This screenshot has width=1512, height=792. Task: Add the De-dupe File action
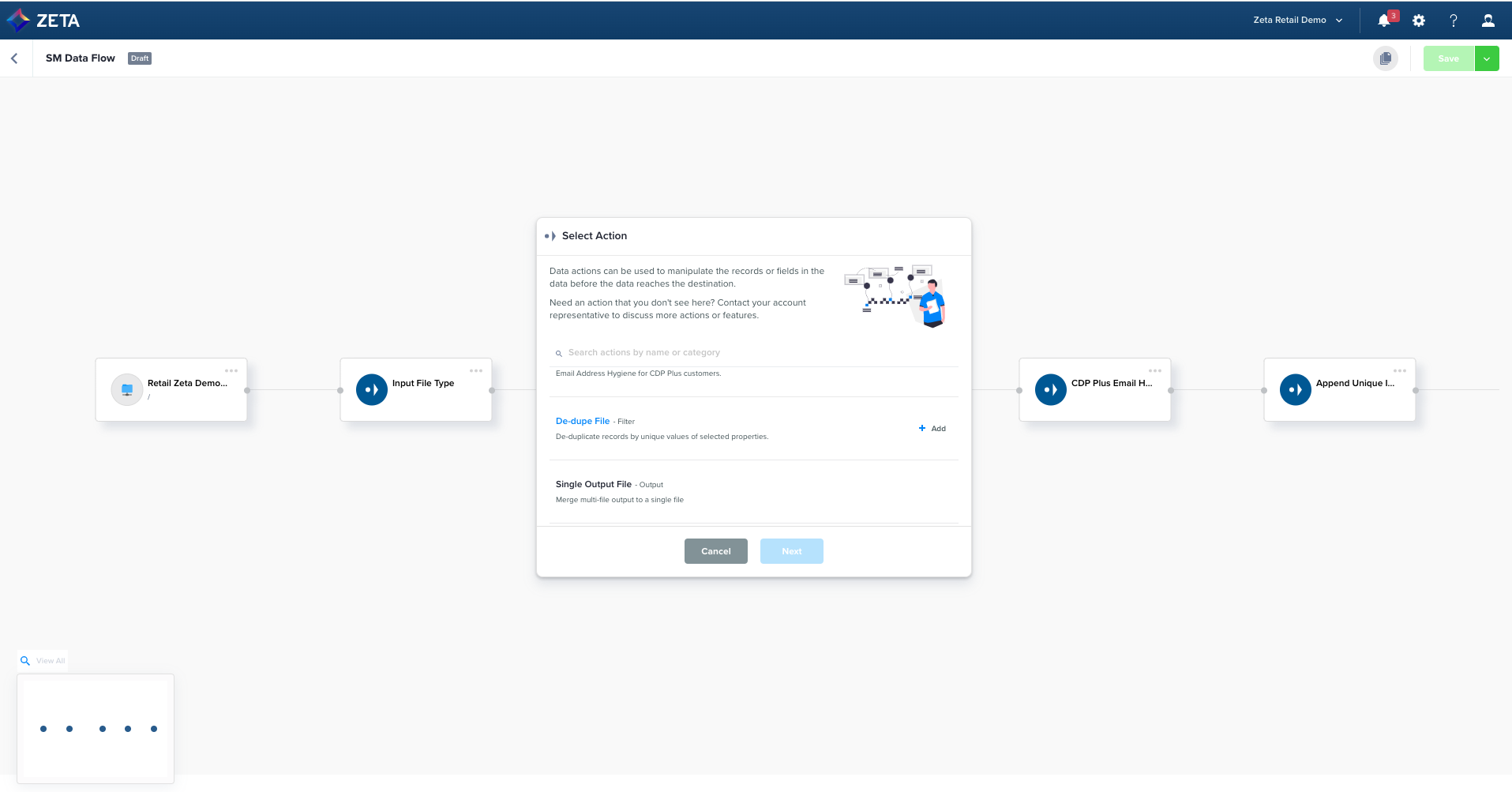932,429
